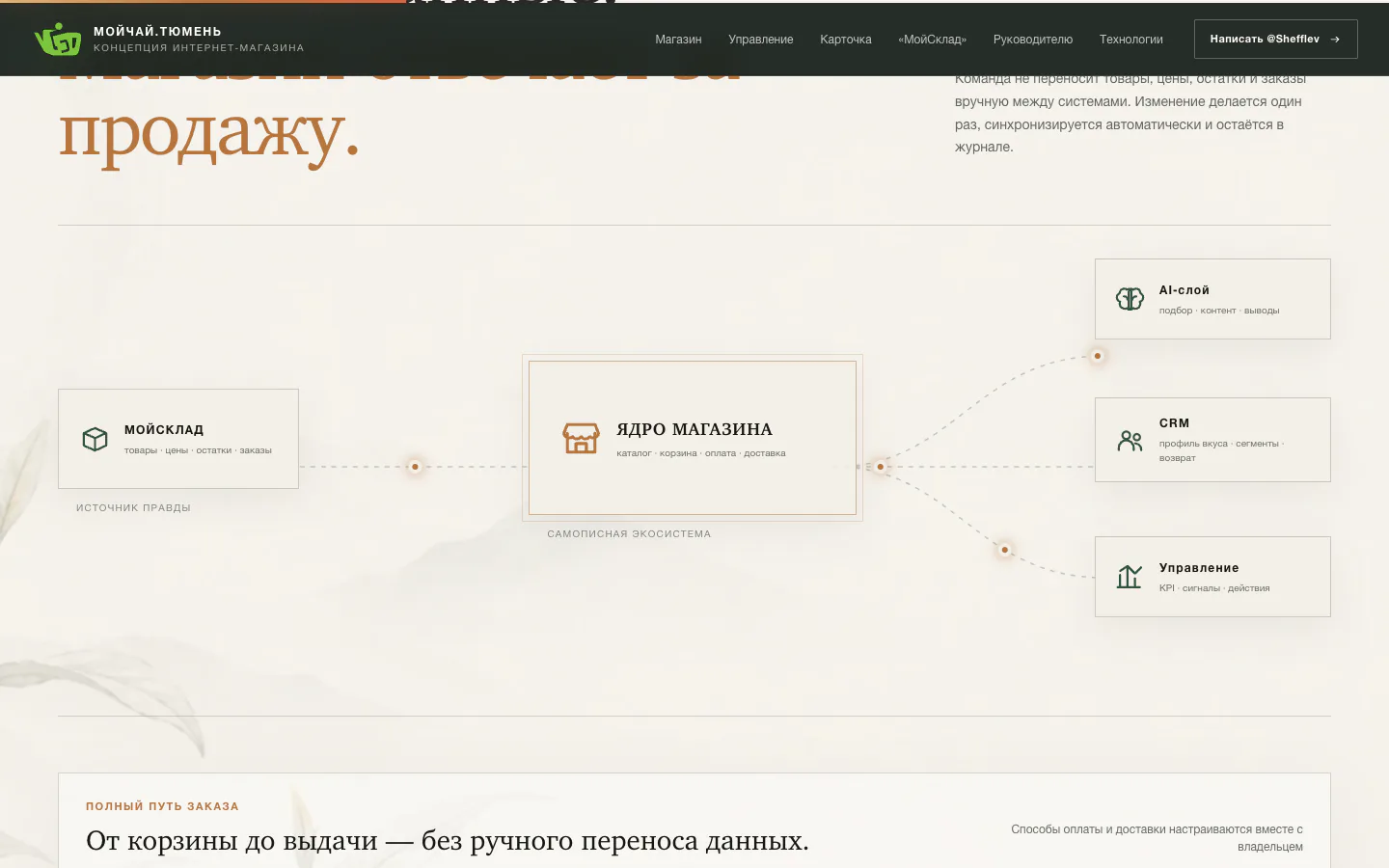Click the text KPI · сигналы · действия

point(1214,588)
